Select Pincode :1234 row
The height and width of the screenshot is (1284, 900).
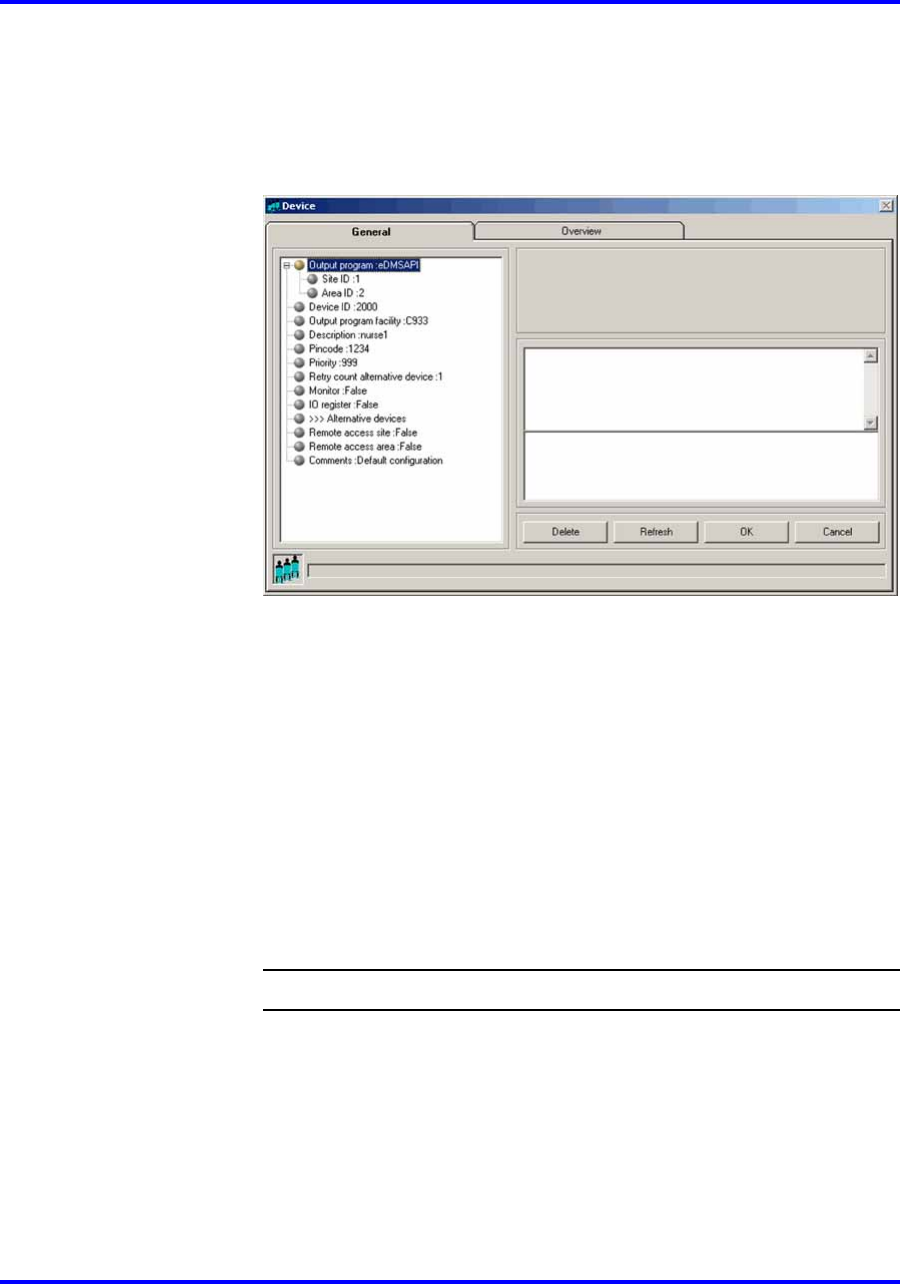click(x=340, y=349)
